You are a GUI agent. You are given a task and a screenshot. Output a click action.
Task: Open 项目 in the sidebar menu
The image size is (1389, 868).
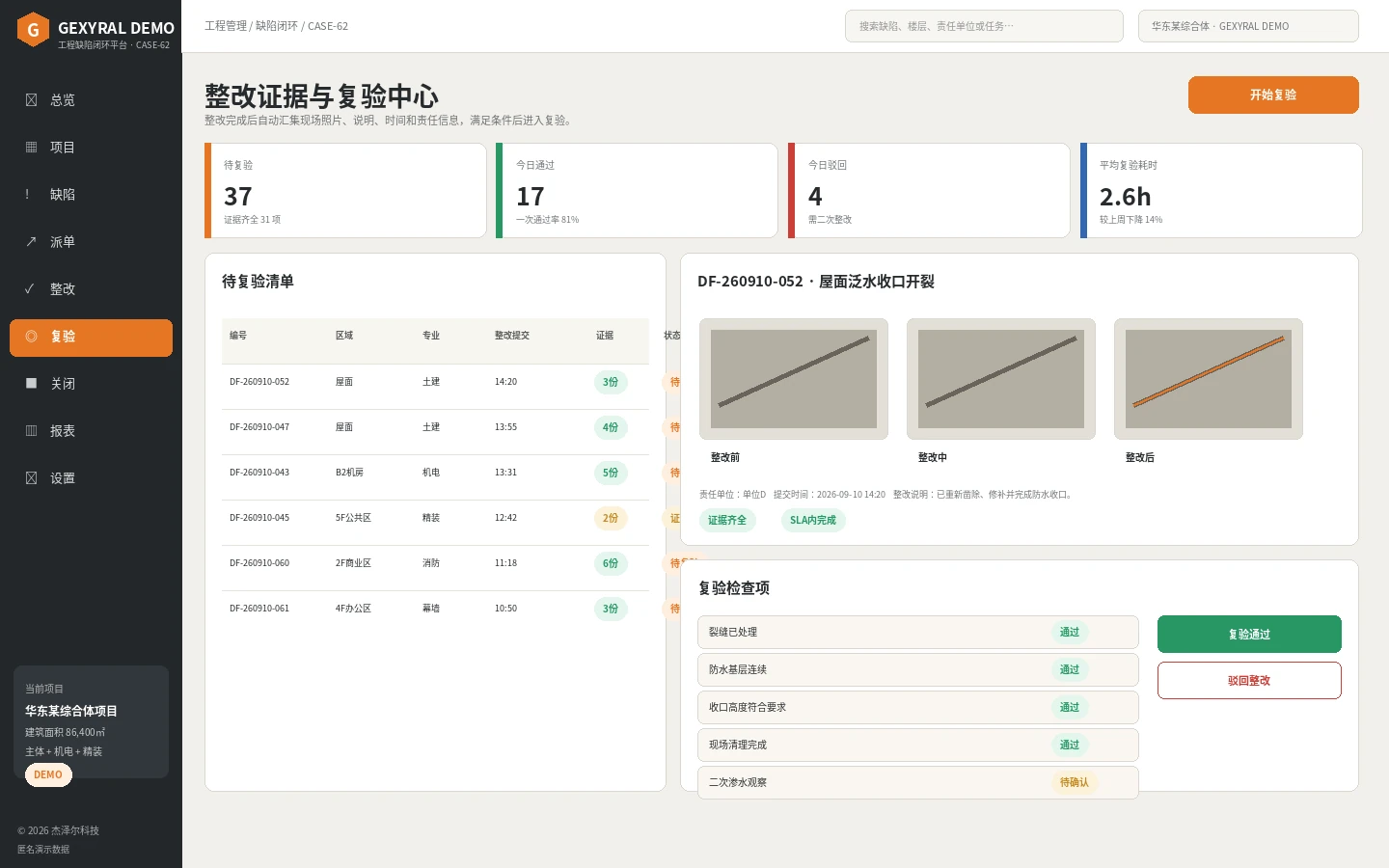coord(91,147)
